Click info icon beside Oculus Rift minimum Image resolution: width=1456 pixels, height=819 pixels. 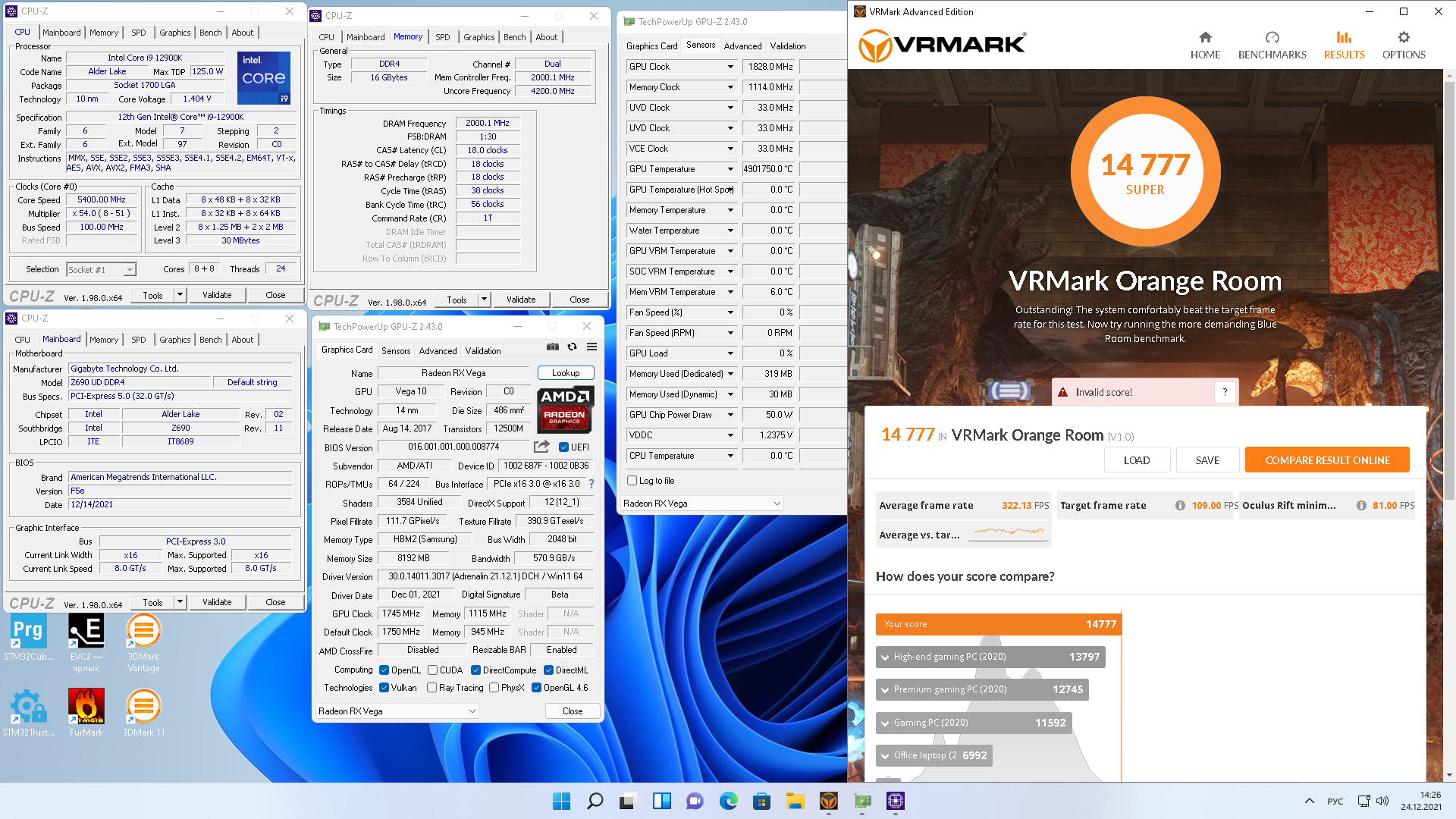pos(1361,505)
